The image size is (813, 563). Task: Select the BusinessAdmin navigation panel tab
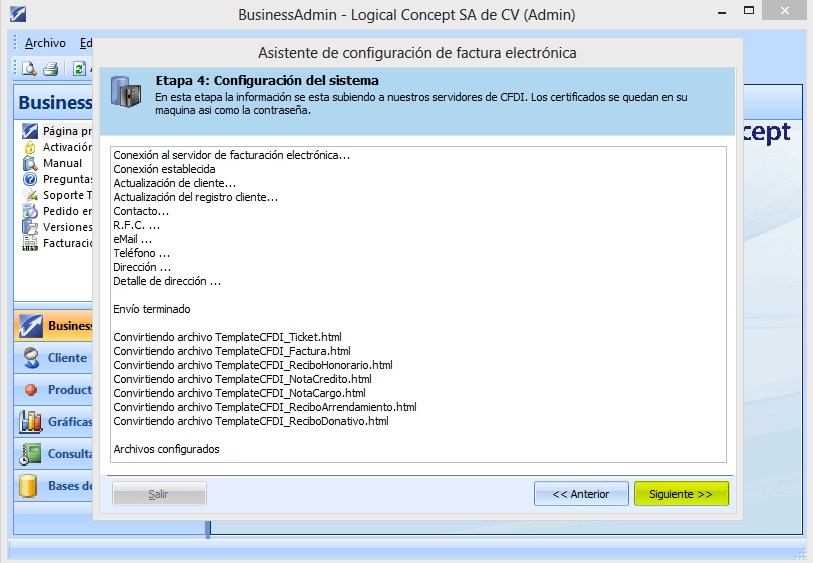[x=53, y=326]
